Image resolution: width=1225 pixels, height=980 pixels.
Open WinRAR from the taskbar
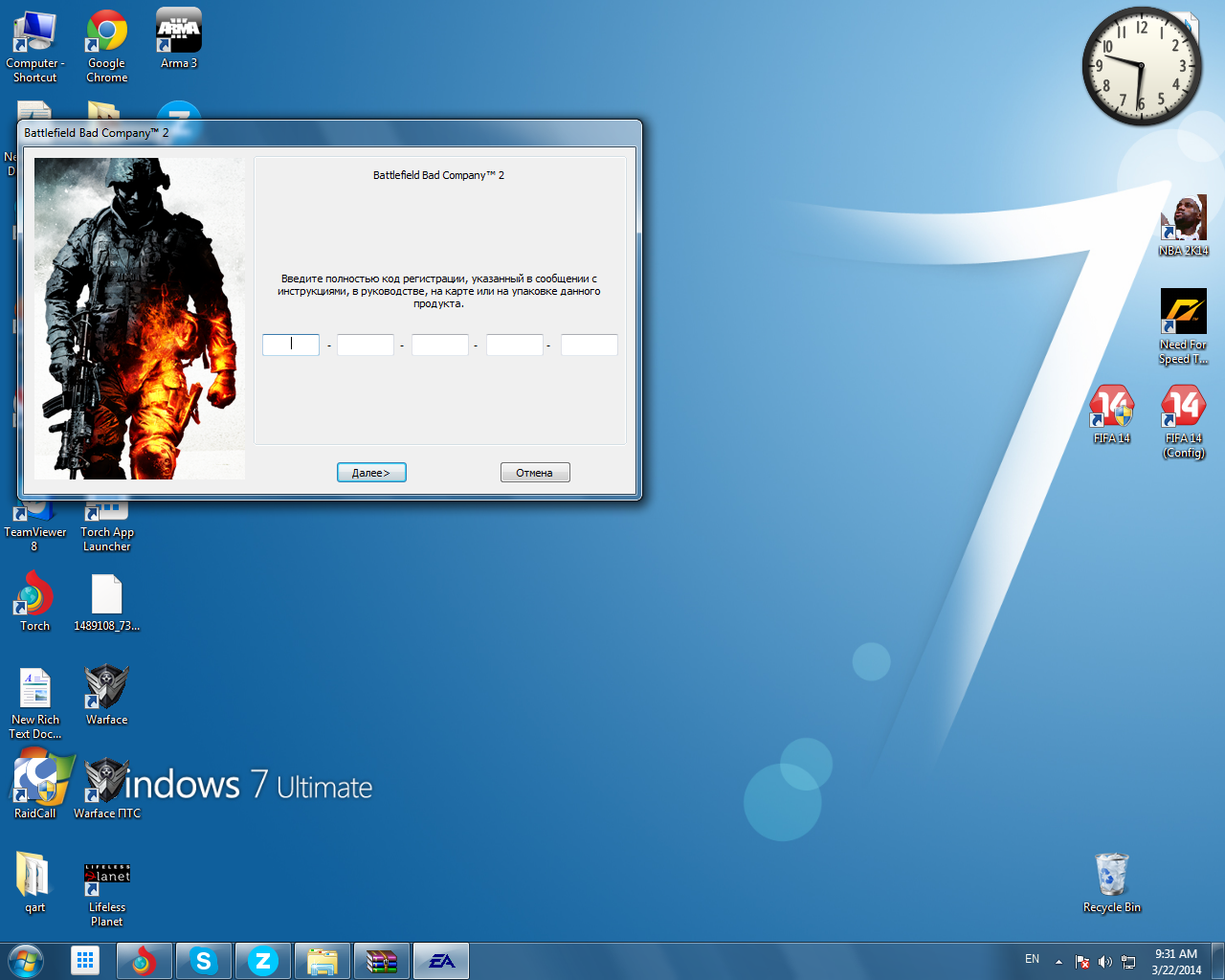pos(382,961)
